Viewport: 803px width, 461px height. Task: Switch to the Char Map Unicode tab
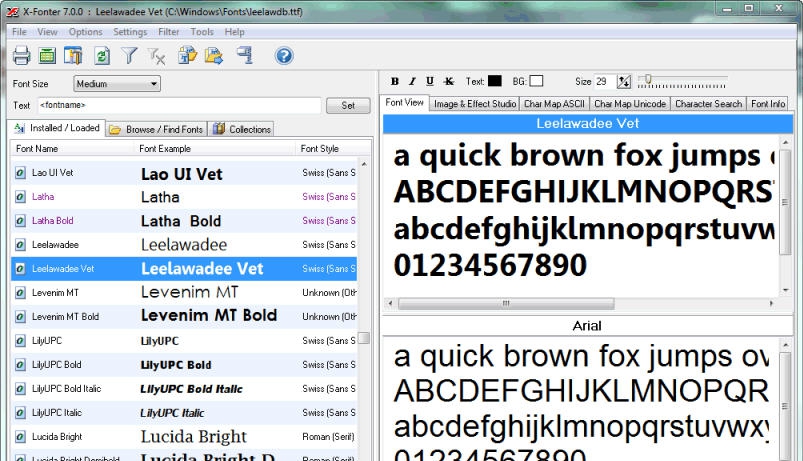point(630,103)
